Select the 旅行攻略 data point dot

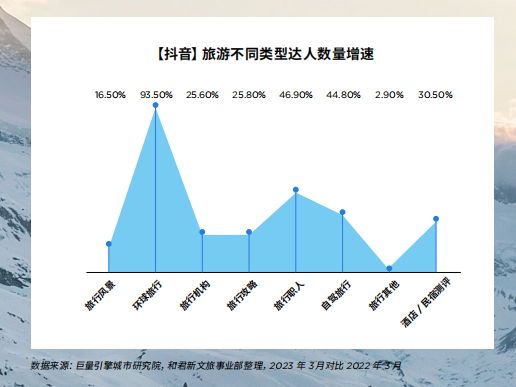pyautogui.click(x=249, y=232)
